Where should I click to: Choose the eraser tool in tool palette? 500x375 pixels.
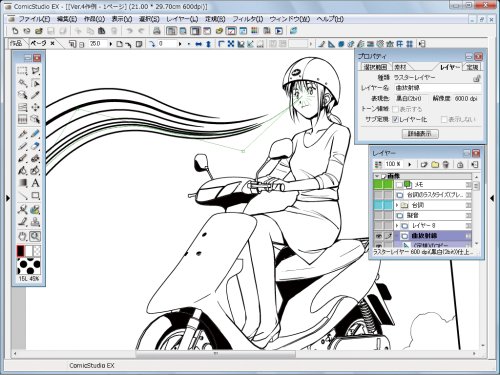point(35,146)
